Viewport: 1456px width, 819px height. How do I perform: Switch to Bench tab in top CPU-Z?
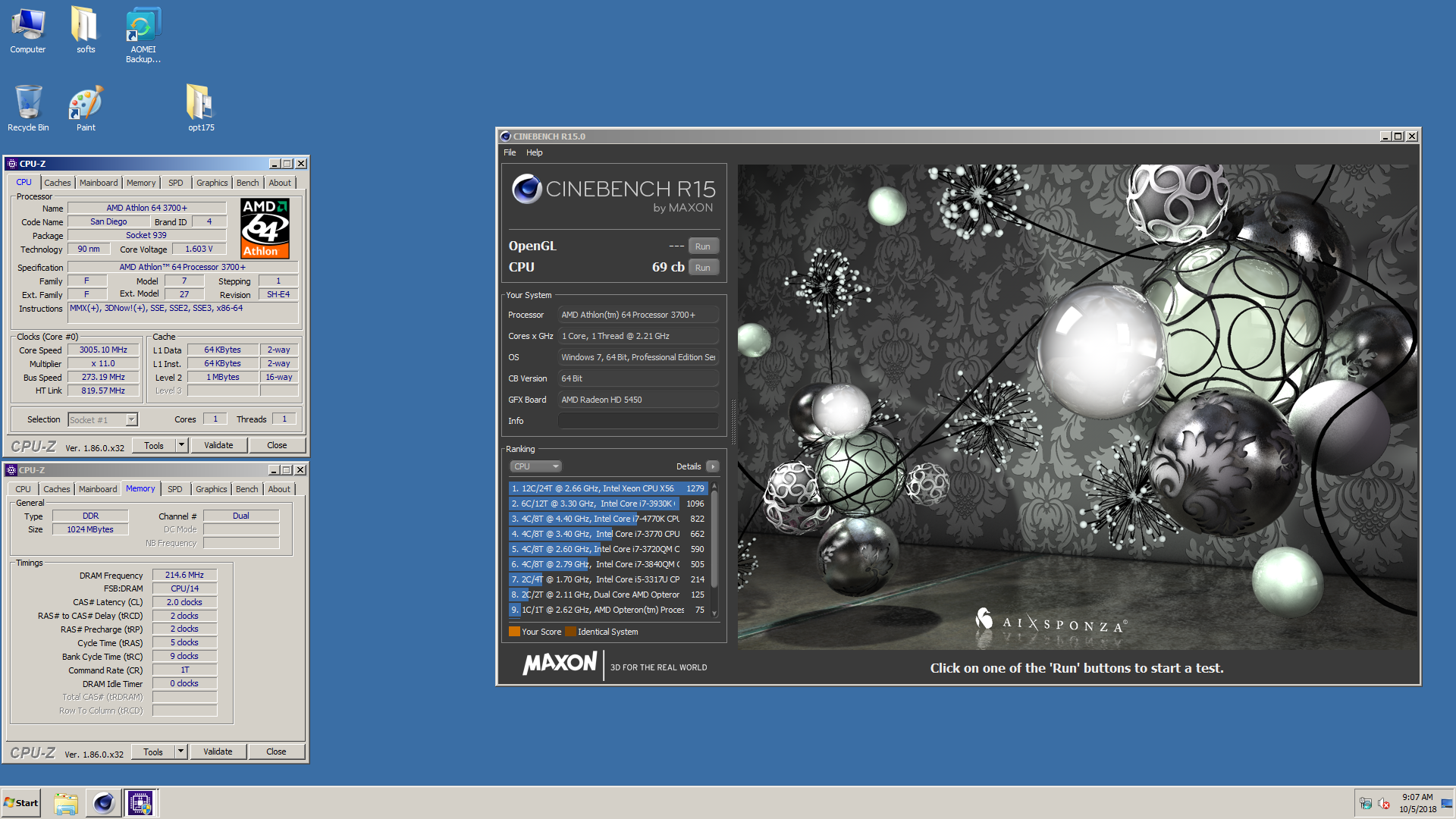(247, 183)
